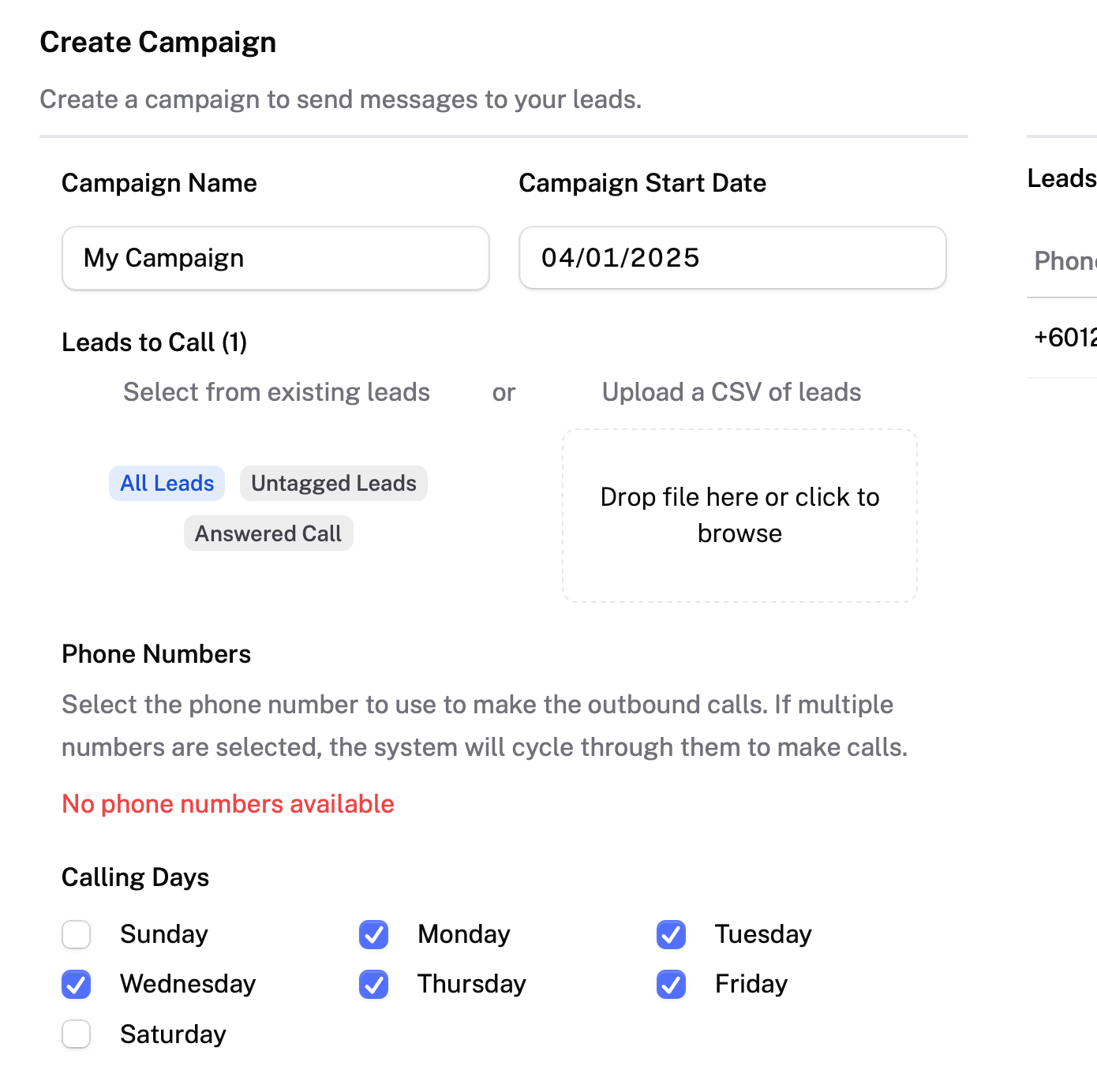Screen dimensions: 1097x1092
Task: Enable the Sunday checkbox
Action: (77, 934)
